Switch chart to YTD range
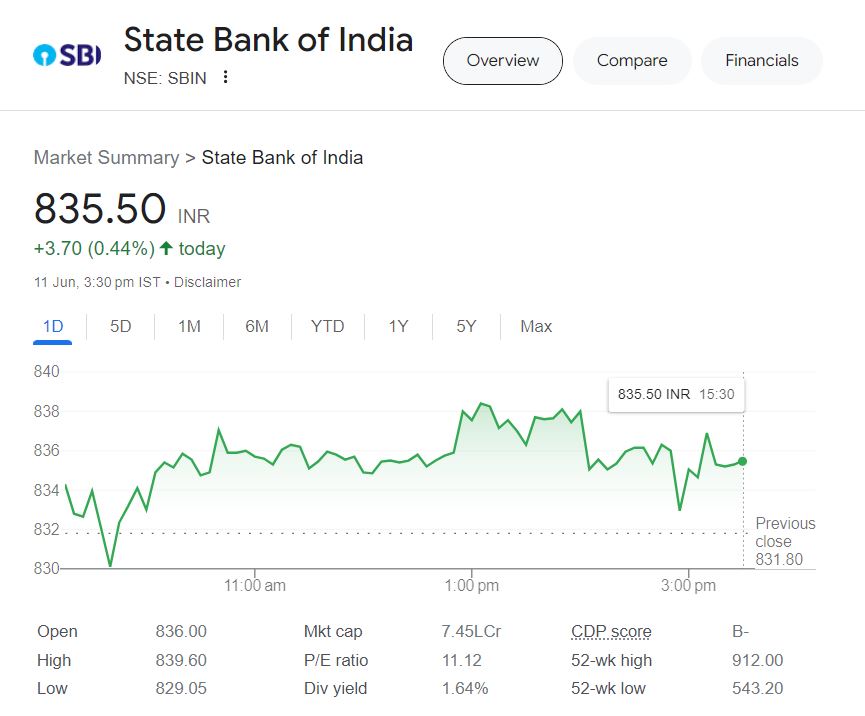This screenshot has height=716, width=865. [x=327, y=326]
